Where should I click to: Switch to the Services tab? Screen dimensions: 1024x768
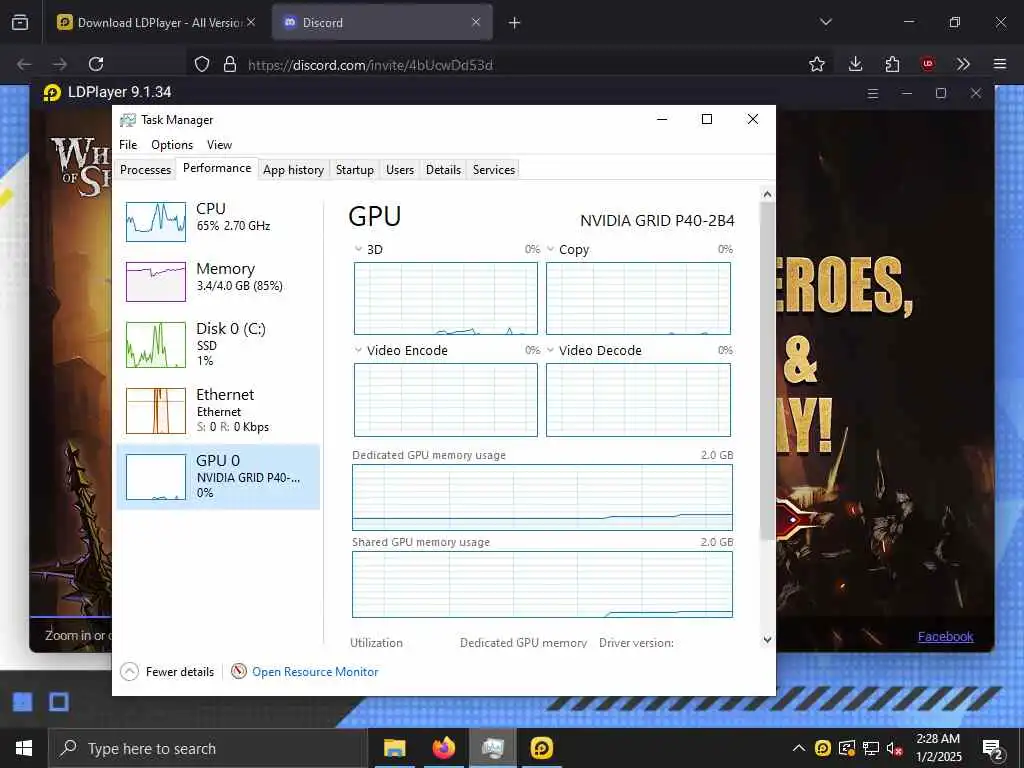point(494,170)
